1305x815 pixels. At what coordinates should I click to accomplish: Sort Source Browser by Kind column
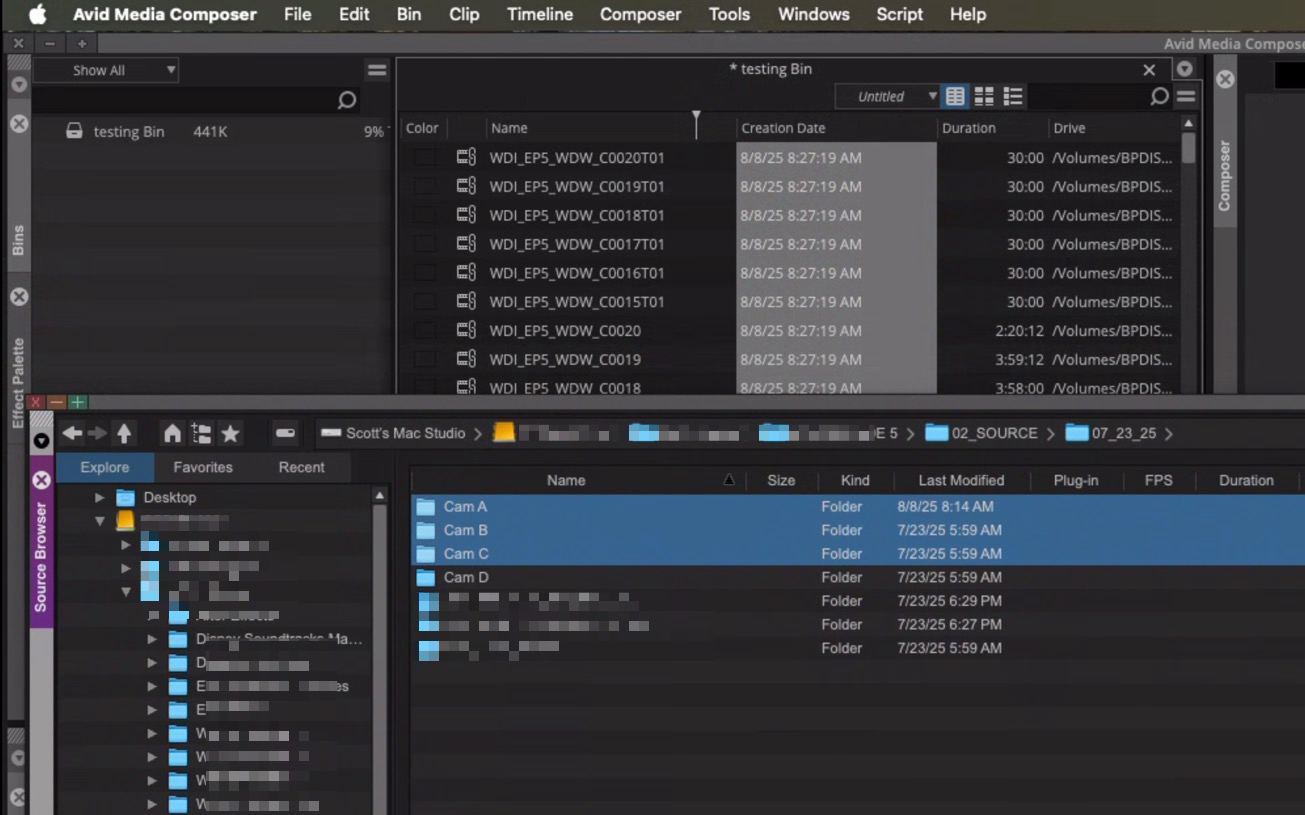(854, 481)
